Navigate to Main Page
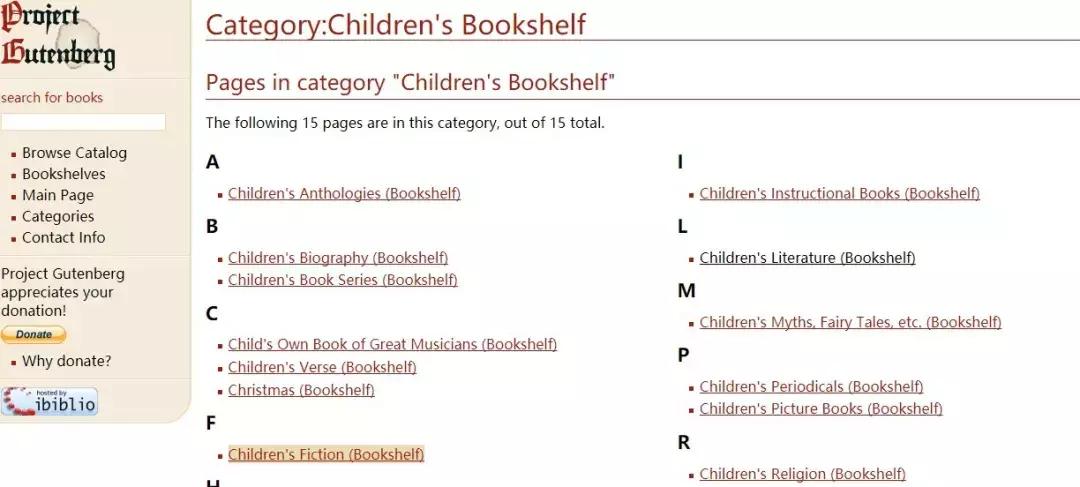The image size is (1080, 487). pos(58,195)
